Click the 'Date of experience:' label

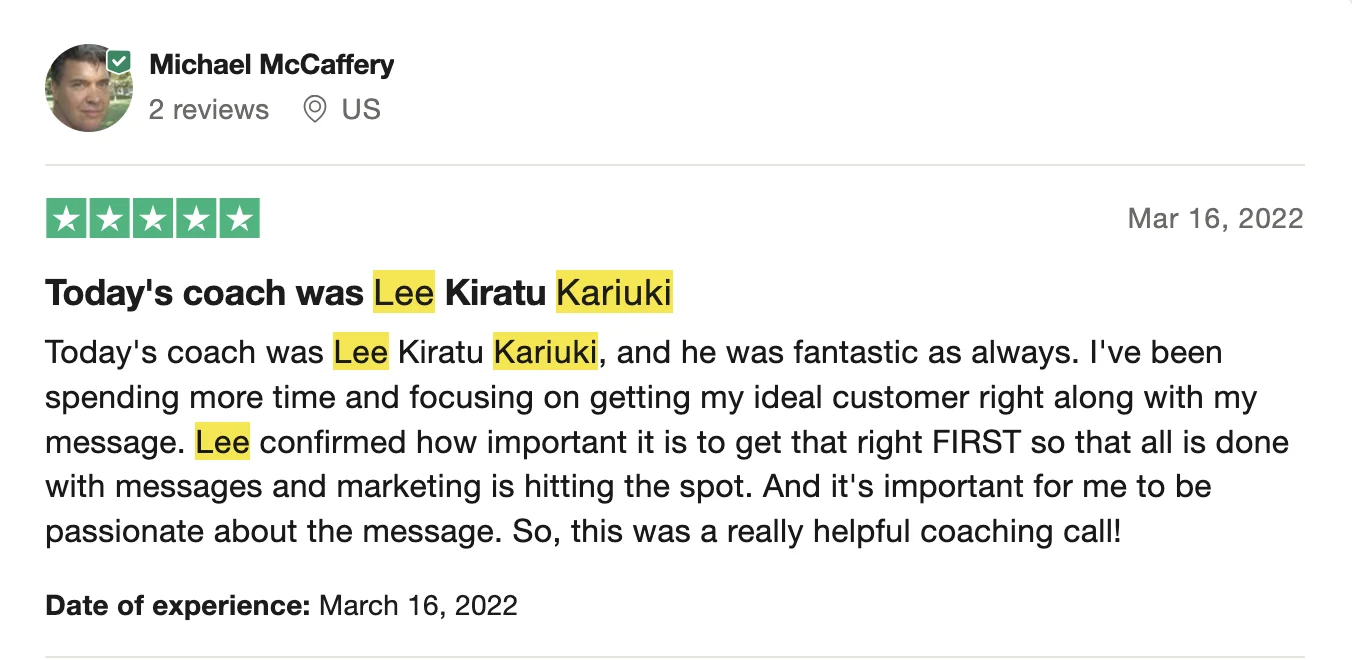[178, 605]
